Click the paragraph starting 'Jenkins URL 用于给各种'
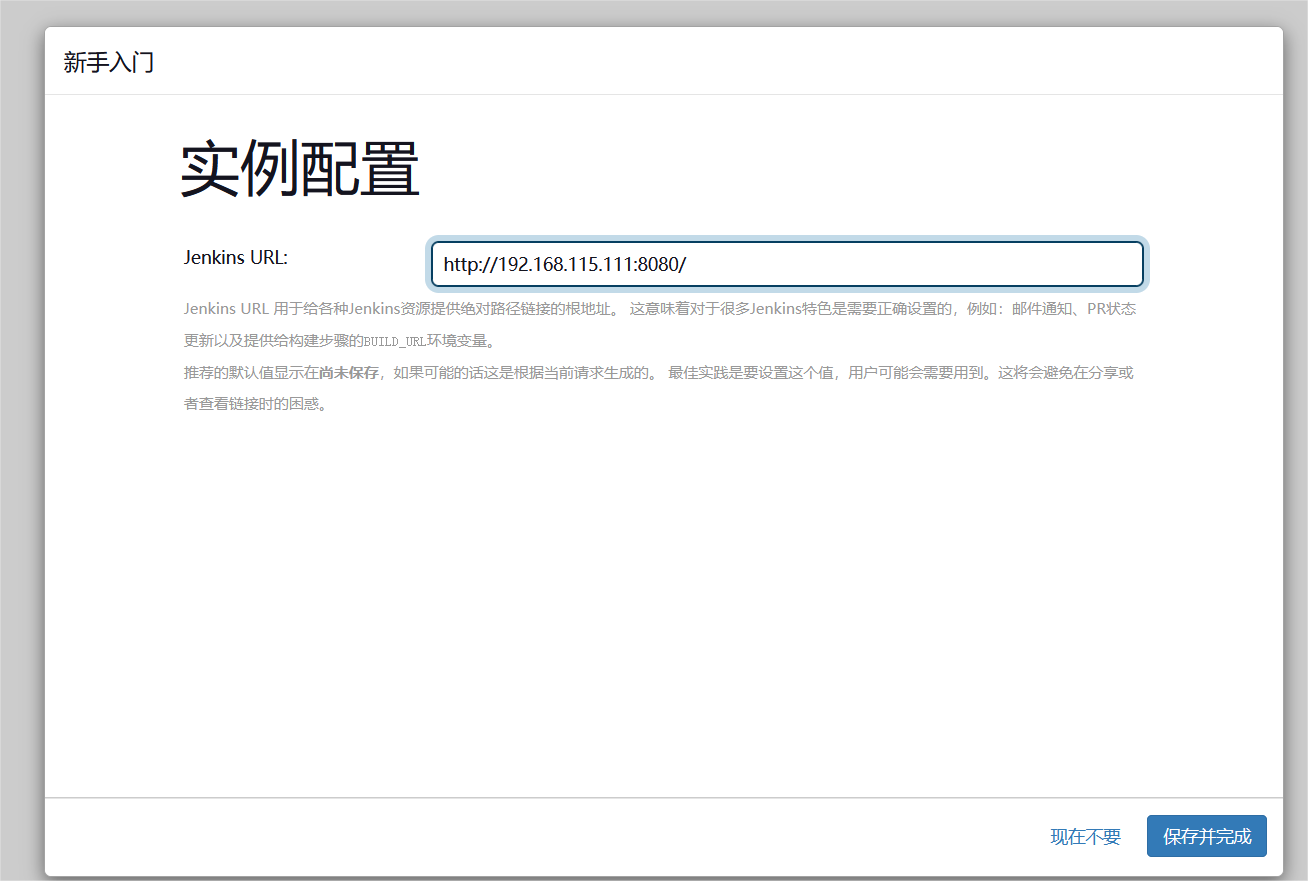The width and height of the screenshot is (1308, 881). [660, 324]
